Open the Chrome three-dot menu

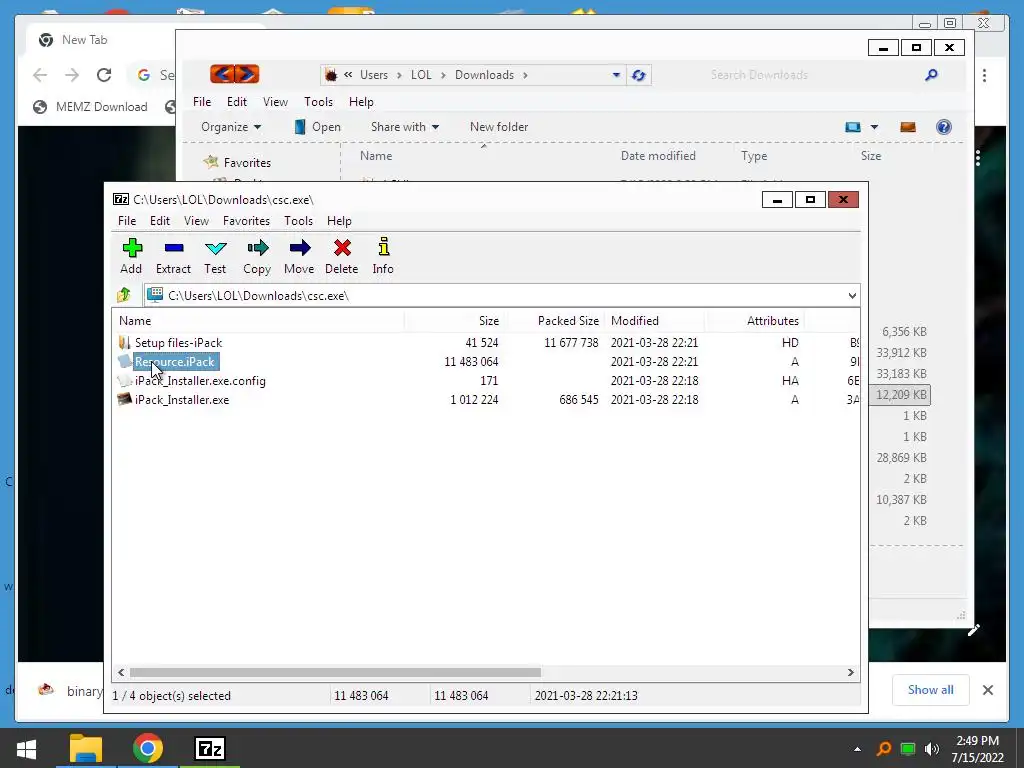pos(984,75)
